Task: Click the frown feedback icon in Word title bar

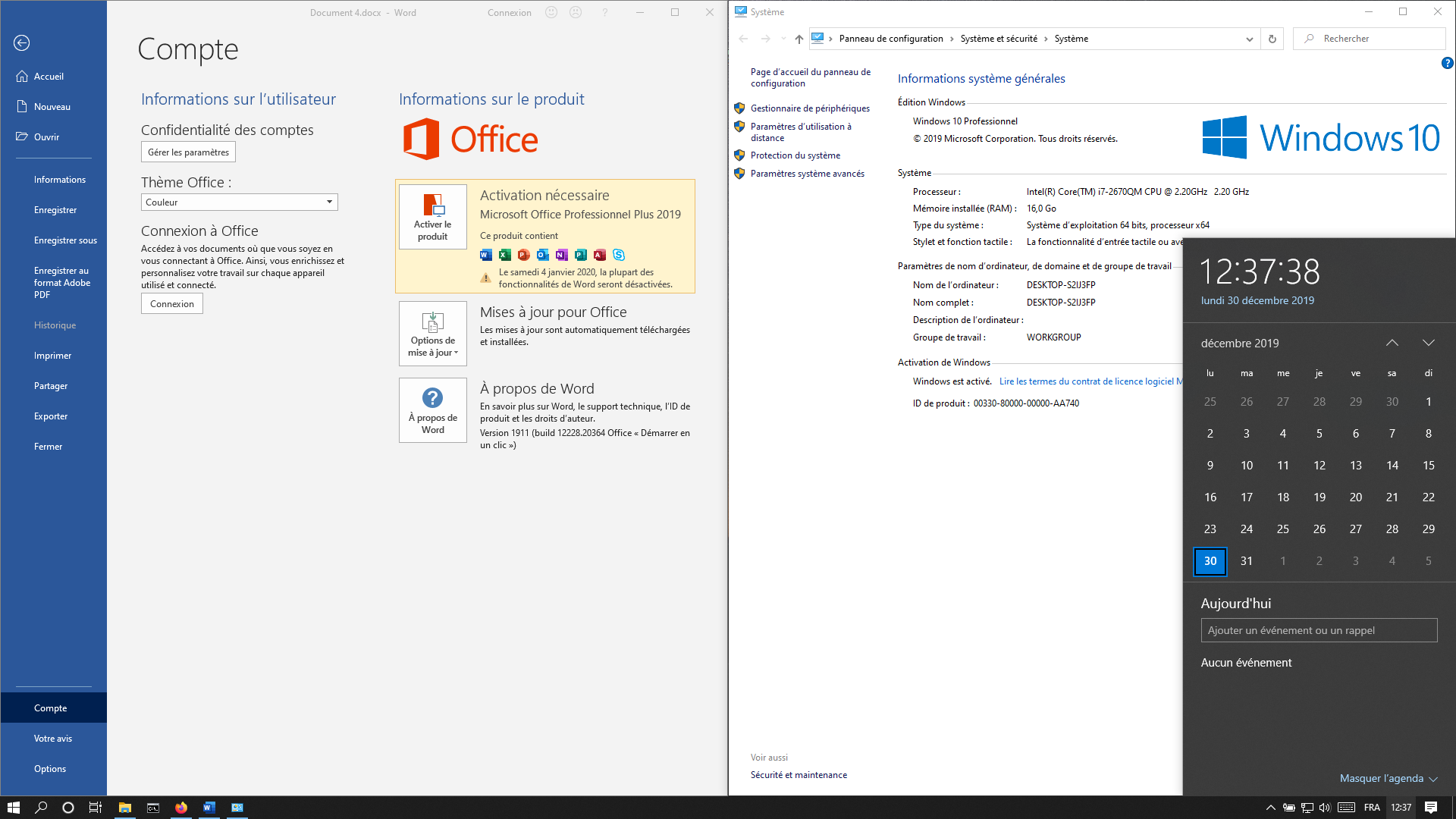Action: tap(576, 12)
